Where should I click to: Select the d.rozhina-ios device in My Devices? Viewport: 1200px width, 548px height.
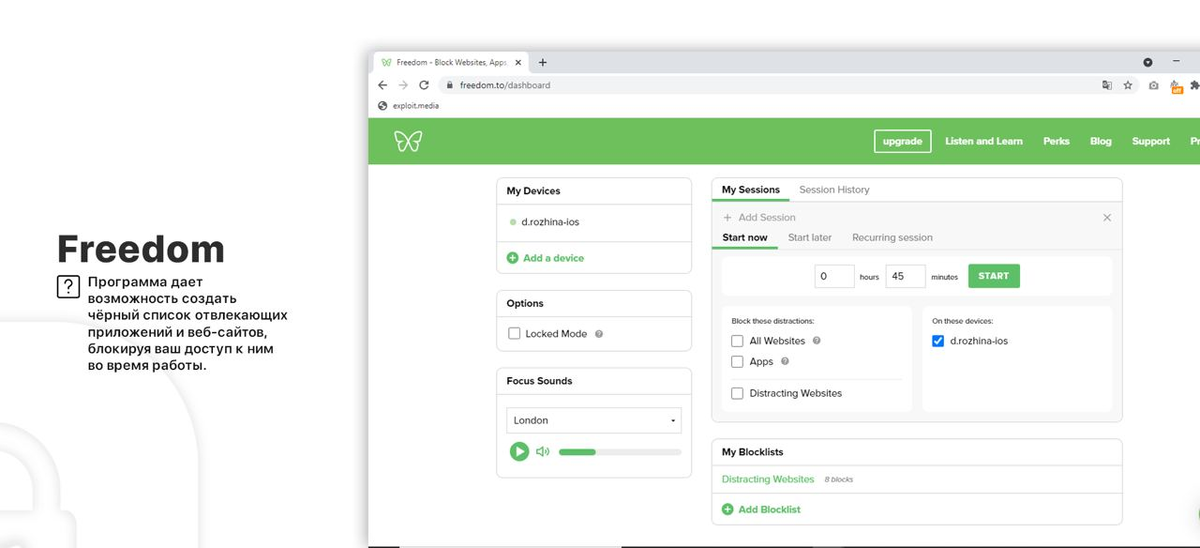point(550,222)
